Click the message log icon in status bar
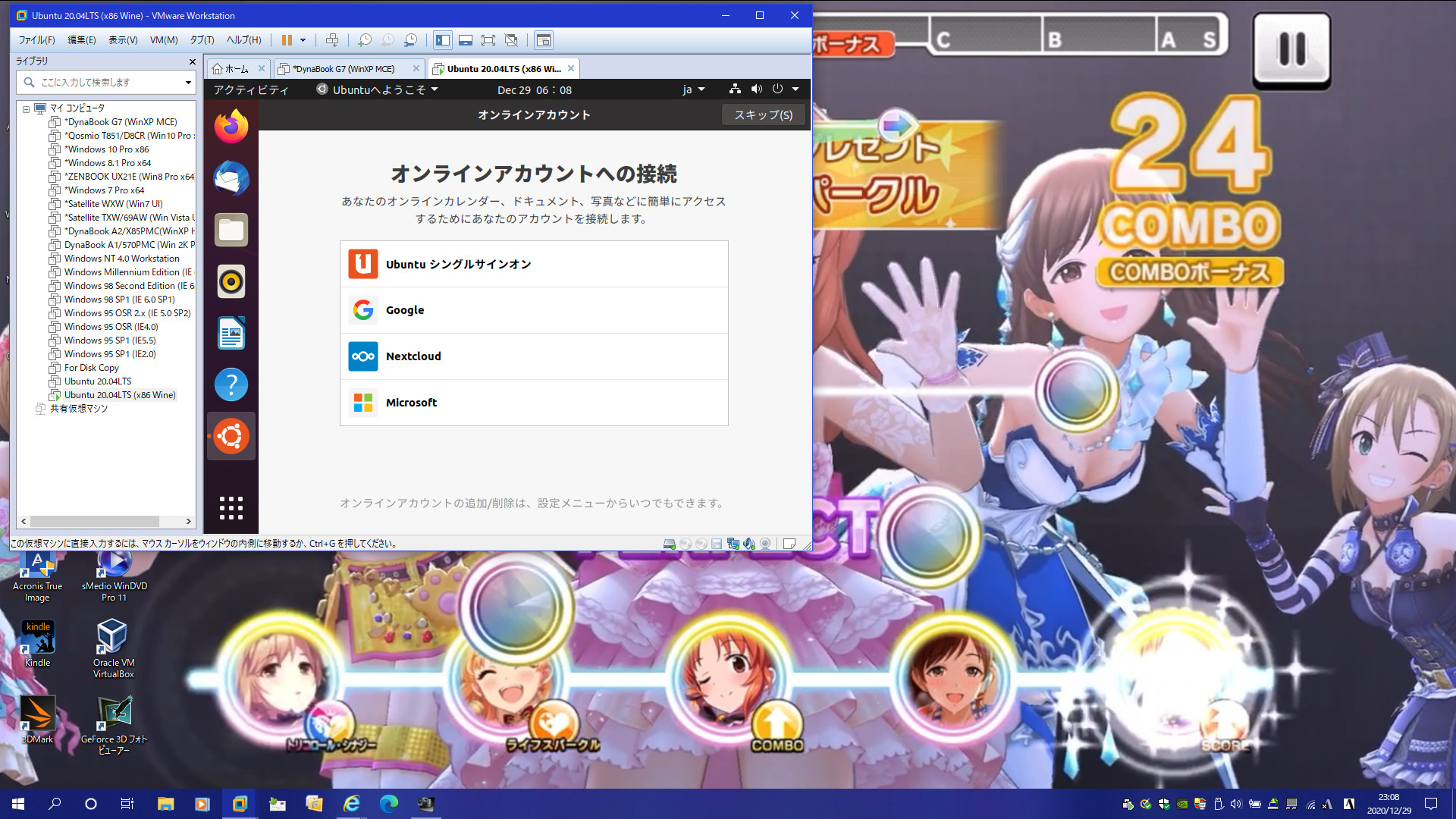This screenshot has height=819, width=1456. [789, 544]
